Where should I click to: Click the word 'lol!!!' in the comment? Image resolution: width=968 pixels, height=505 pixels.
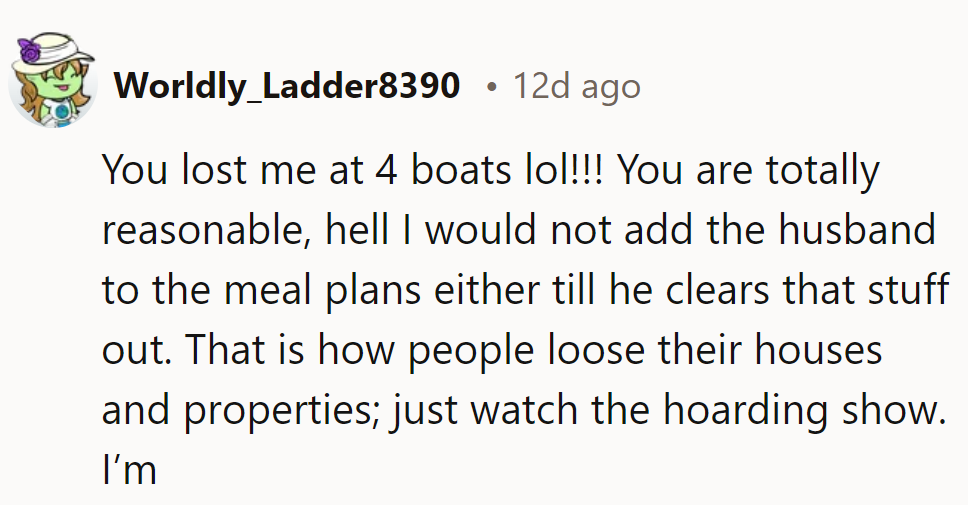564,170
